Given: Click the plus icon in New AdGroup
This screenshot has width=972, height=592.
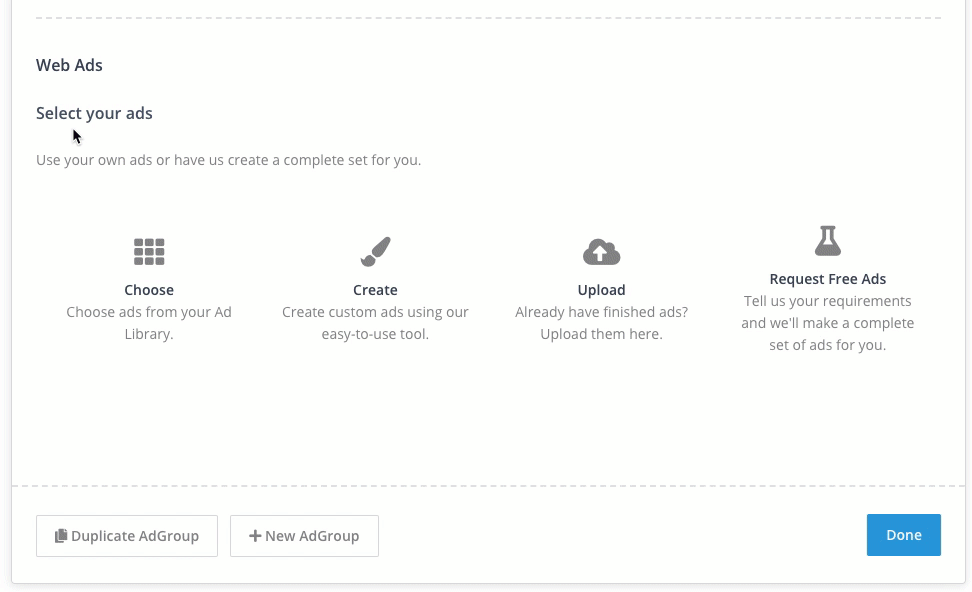Looking at the screenshot, I should (x=255, y=536).
